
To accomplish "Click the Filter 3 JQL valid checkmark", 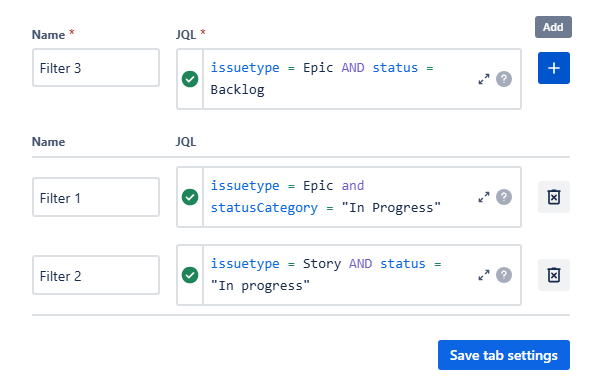I will [190, 79].
